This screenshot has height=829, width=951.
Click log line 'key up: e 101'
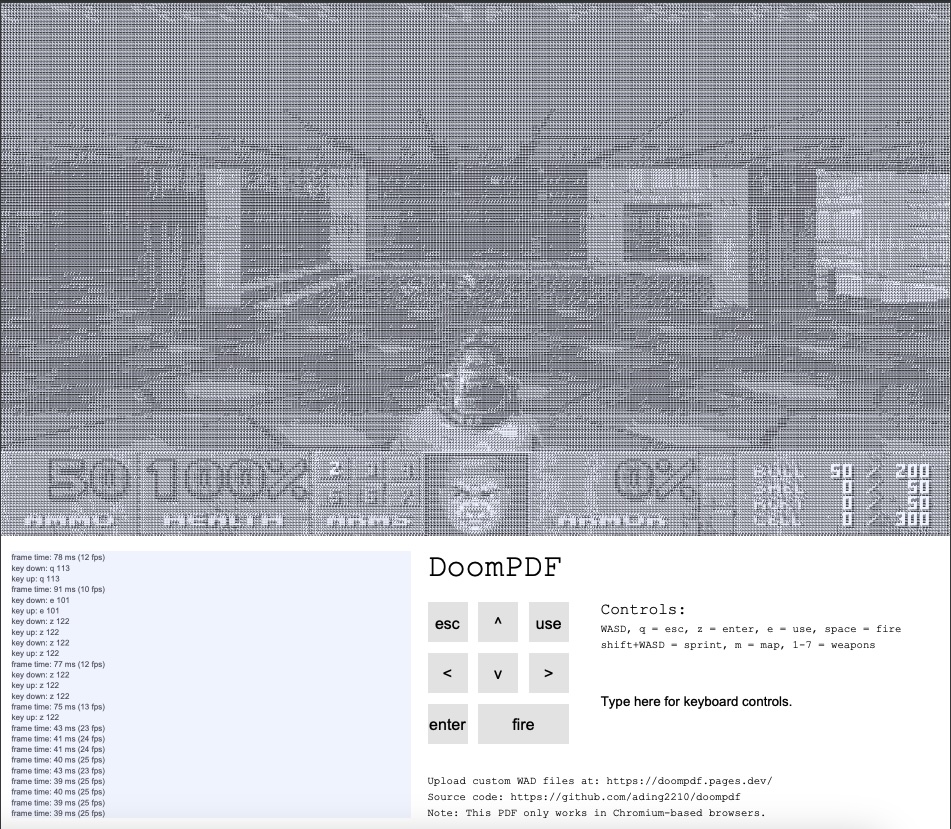[36, 611]
